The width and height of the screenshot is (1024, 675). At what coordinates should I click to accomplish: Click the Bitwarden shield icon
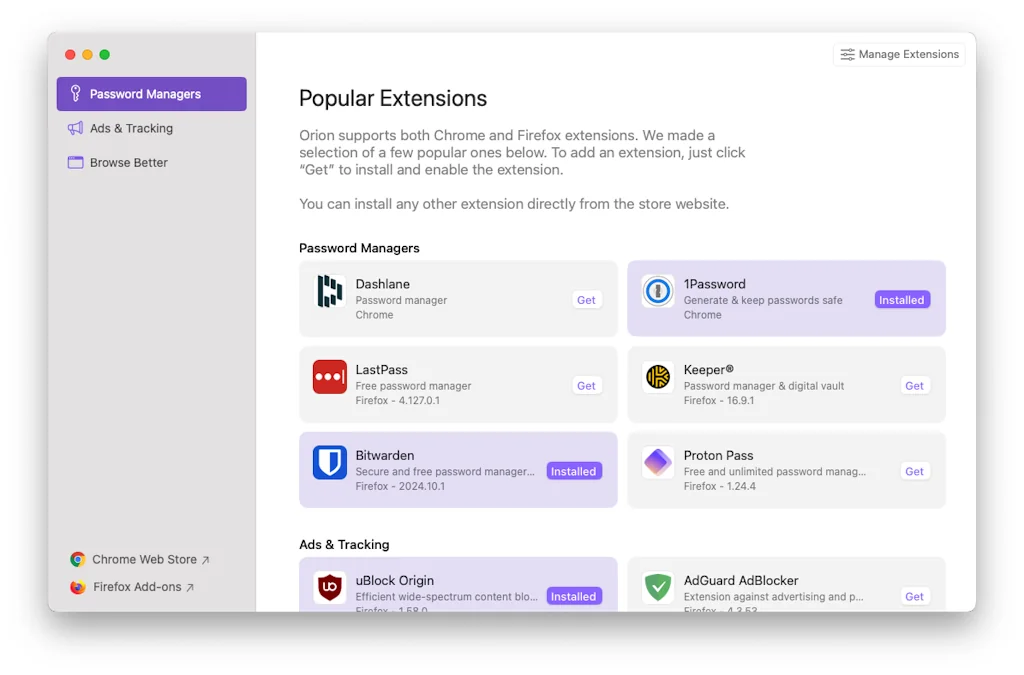(330, 463)
